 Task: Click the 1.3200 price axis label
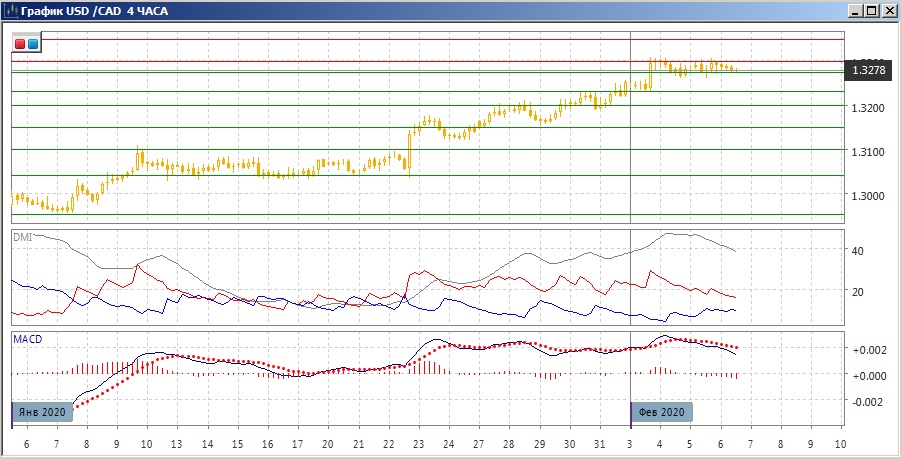click(x=865, y=107)
